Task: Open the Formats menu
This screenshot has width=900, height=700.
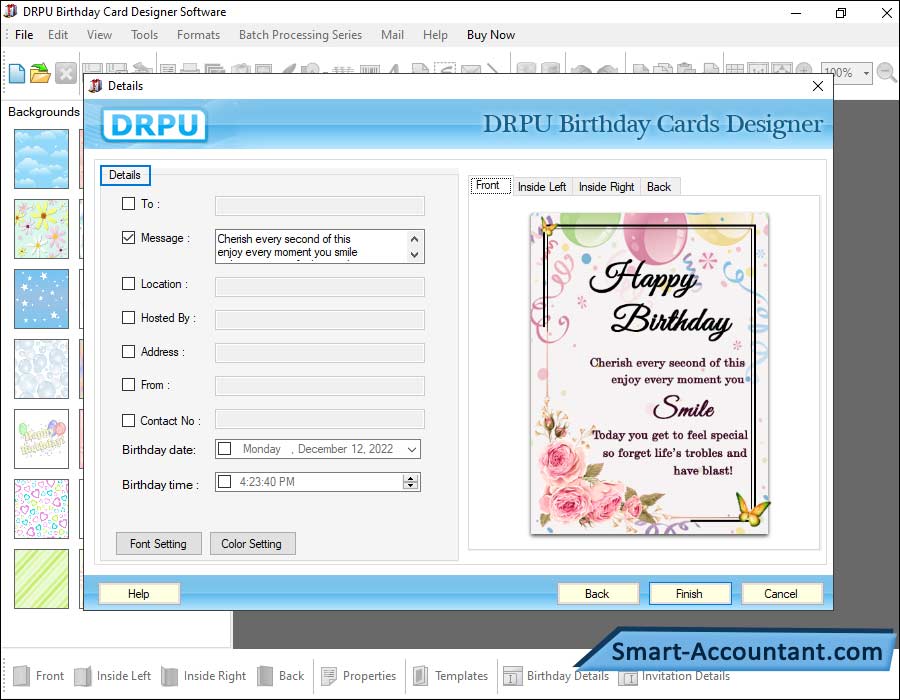Action: [198, 35]
